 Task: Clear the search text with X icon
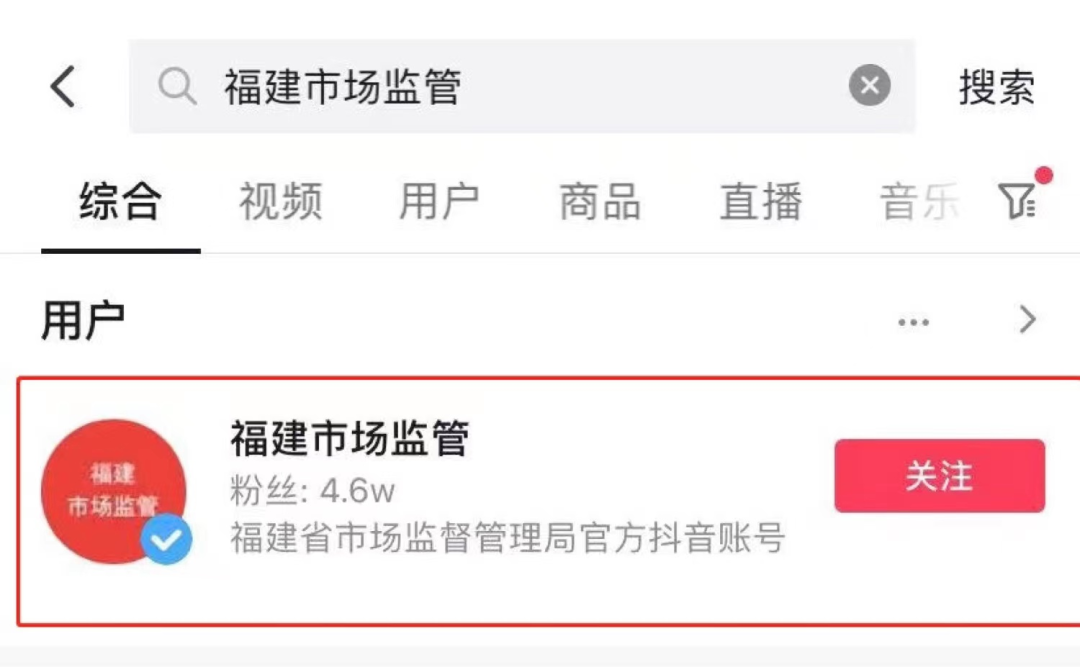coord(870,86)
